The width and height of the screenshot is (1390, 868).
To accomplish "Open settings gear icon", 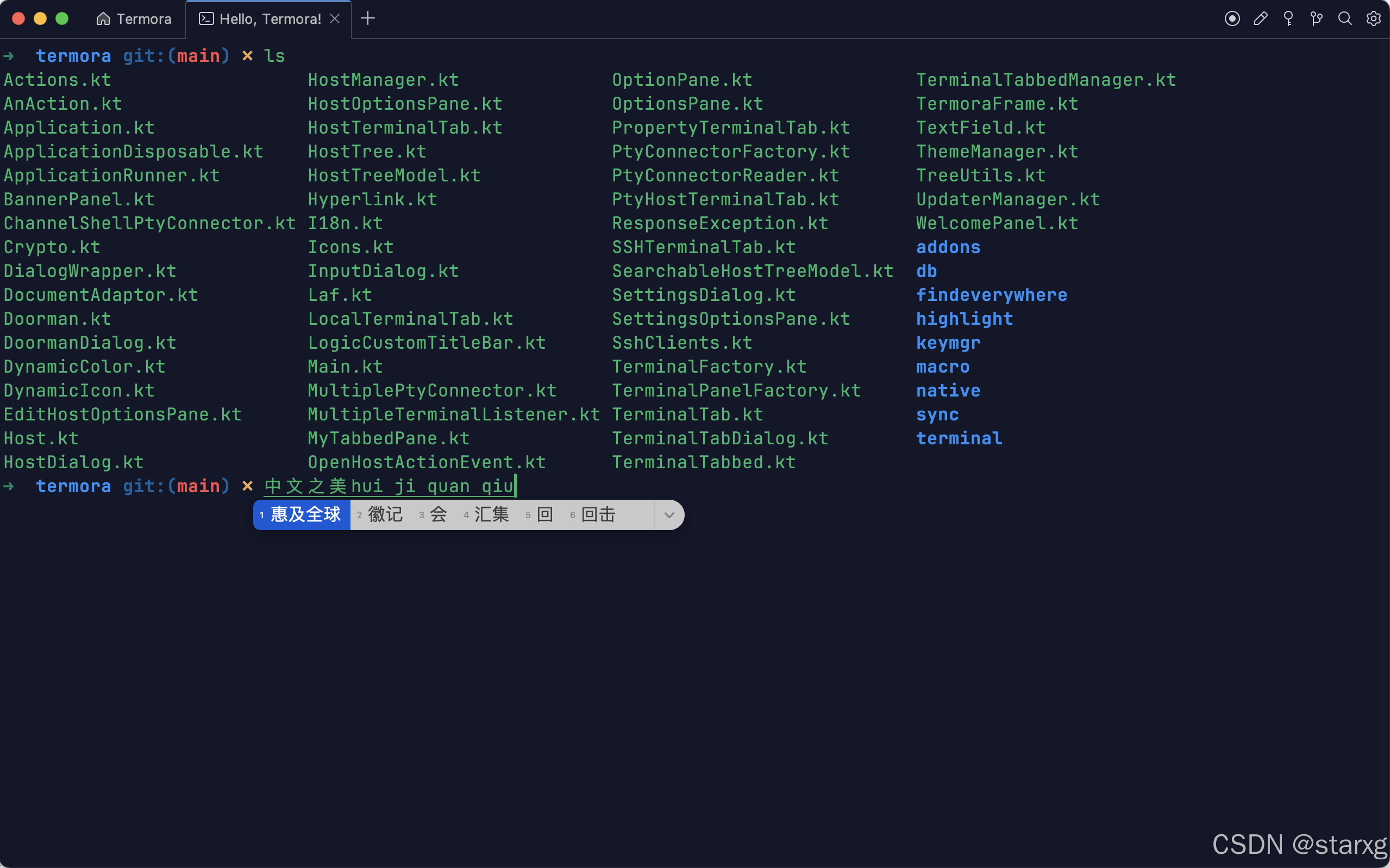I will coord(1373,19).
